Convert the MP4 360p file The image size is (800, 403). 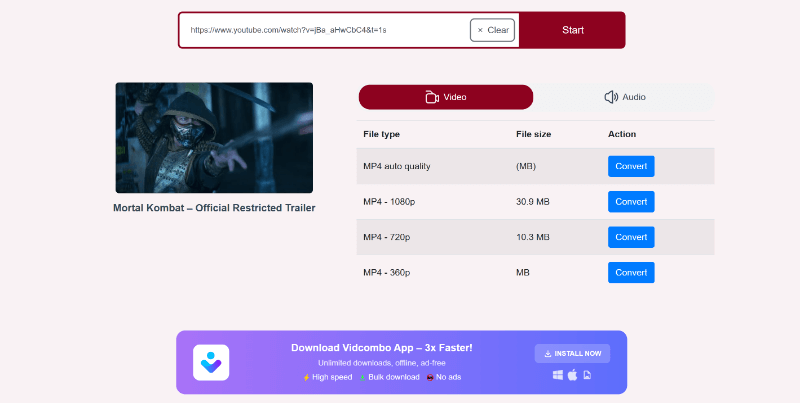631,272
